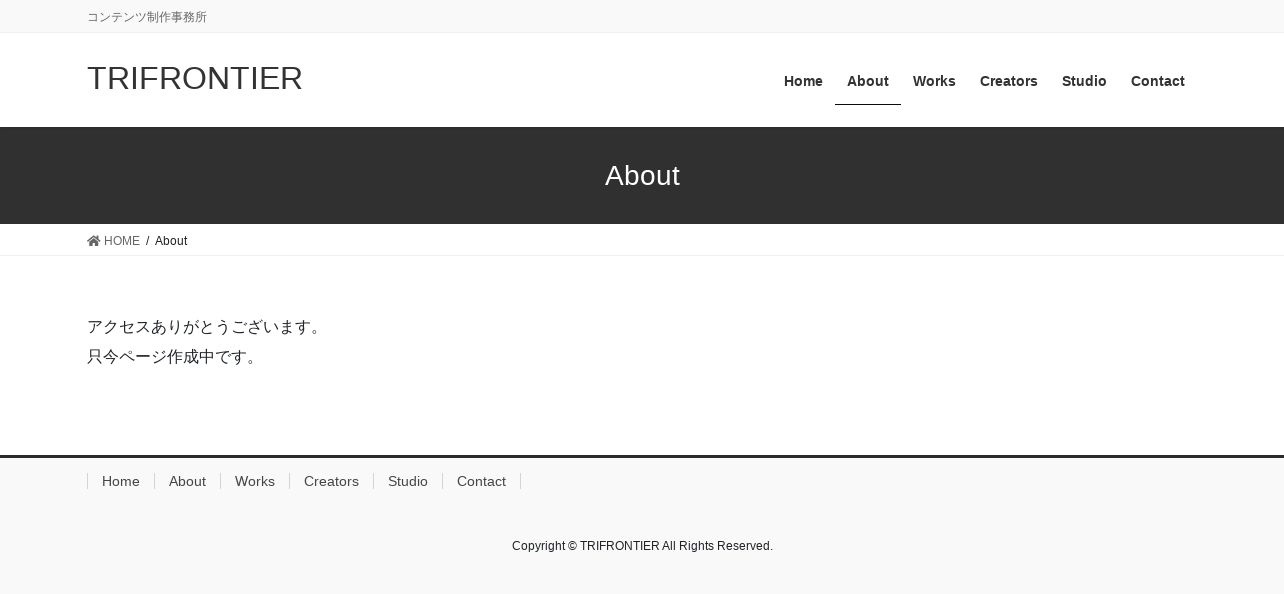1284x594 pixels.
Task: Select About in the top navigation
Action: click(868, 81)
